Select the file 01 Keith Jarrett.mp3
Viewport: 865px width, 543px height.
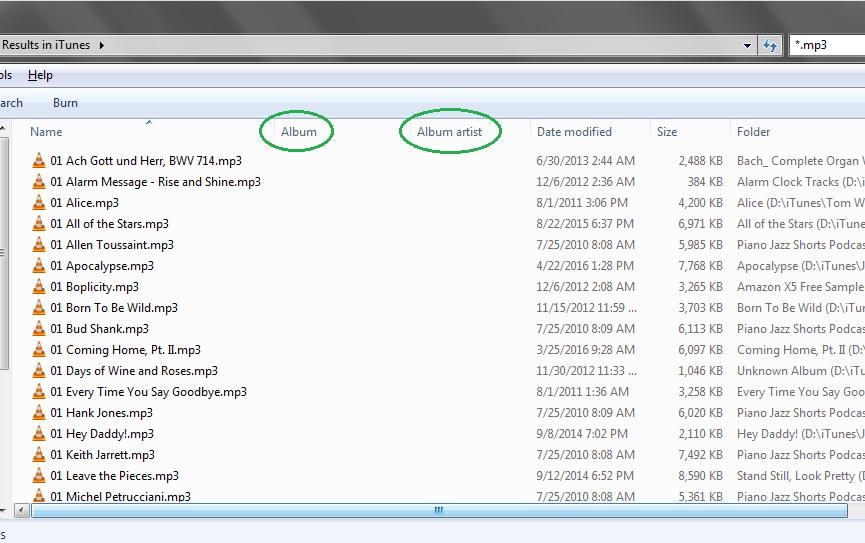[x=103, y=454]
